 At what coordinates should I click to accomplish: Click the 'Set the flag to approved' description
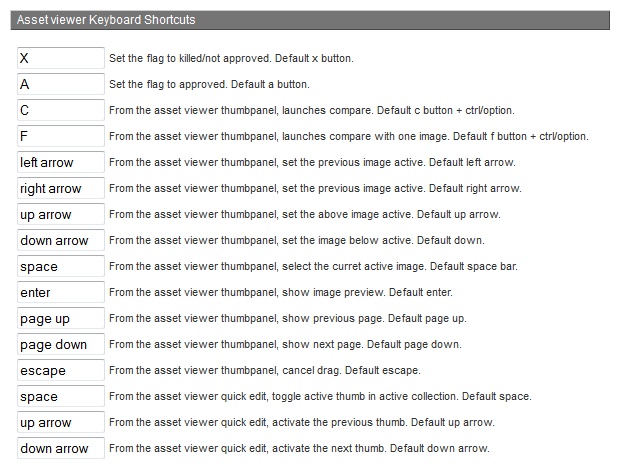click(209, 85)
